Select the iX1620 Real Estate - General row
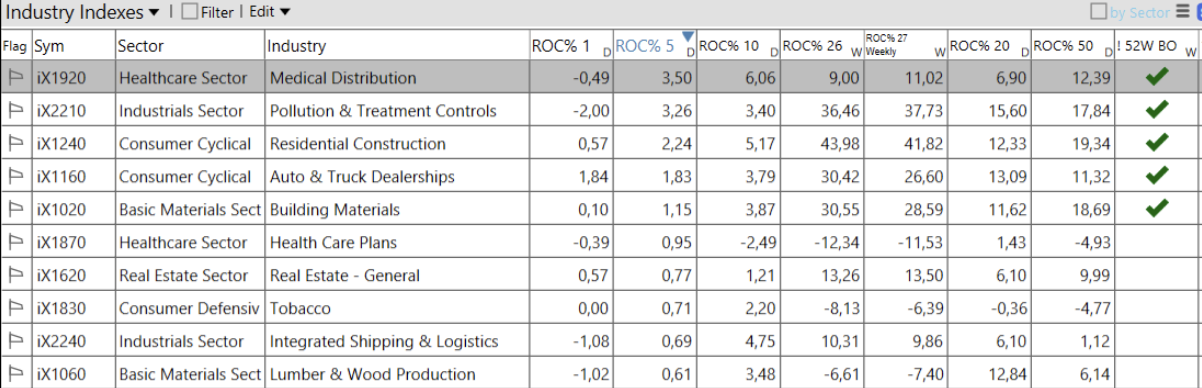 pos(601,276)
